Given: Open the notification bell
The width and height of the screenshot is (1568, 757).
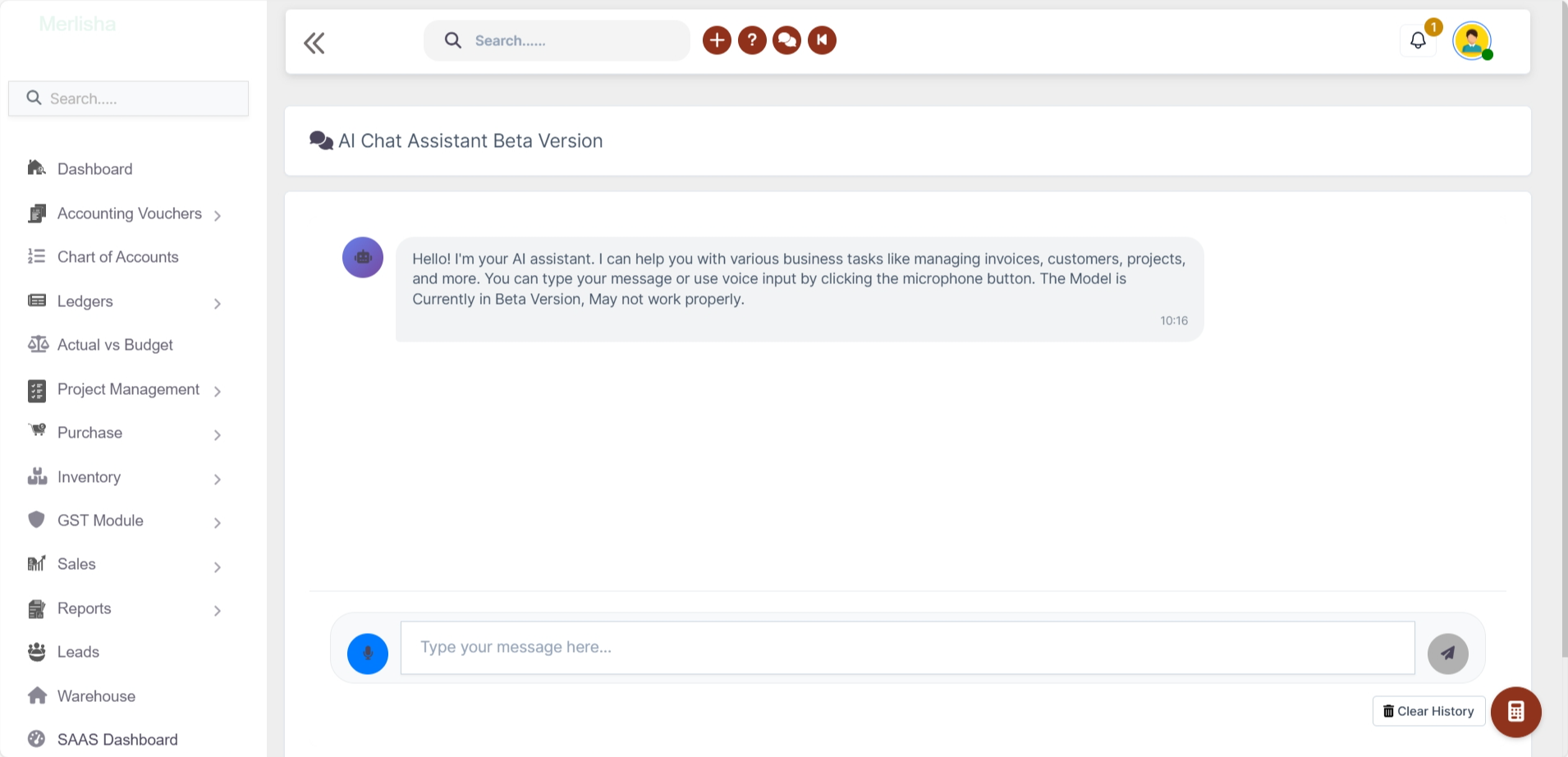Looking at the screenshot, I should point(1418,40).
